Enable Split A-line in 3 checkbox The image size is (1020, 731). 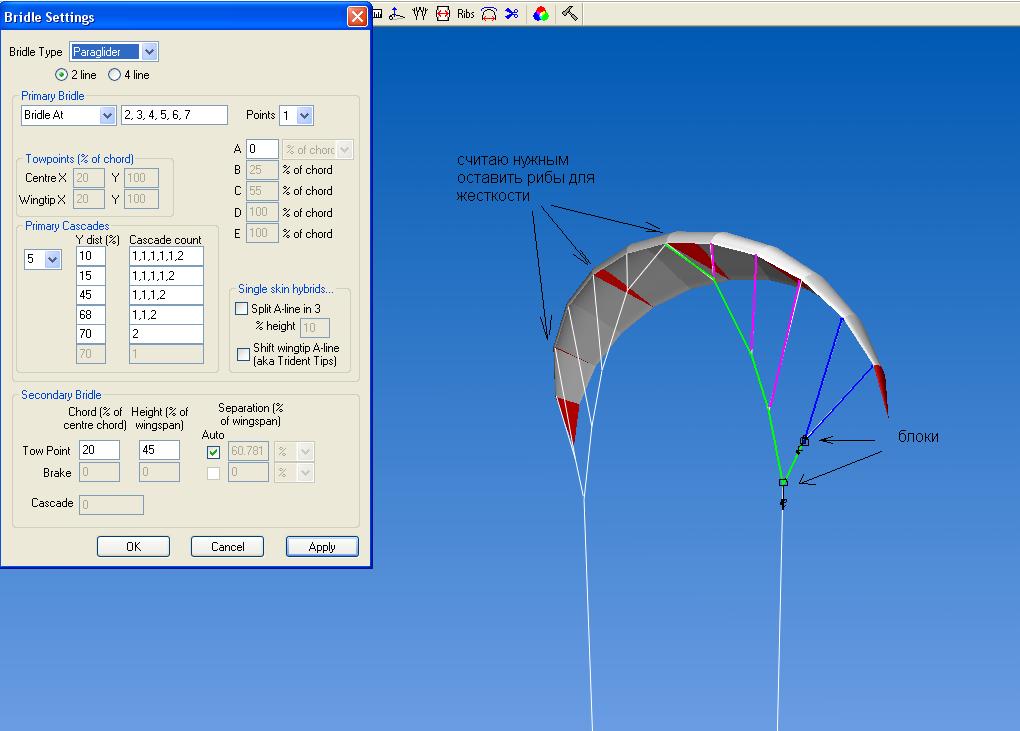click(x=241, y=309)
